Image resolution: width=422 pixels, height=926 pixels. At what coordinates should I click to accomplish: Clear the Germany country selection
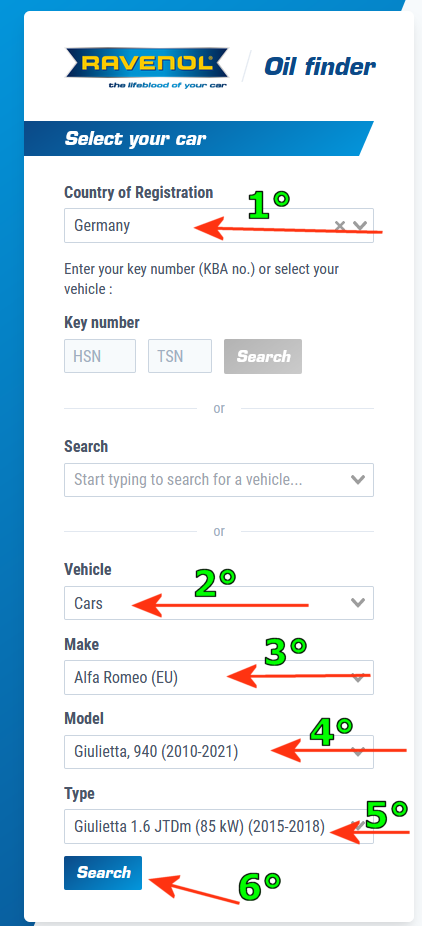click(x=339, y=225)
